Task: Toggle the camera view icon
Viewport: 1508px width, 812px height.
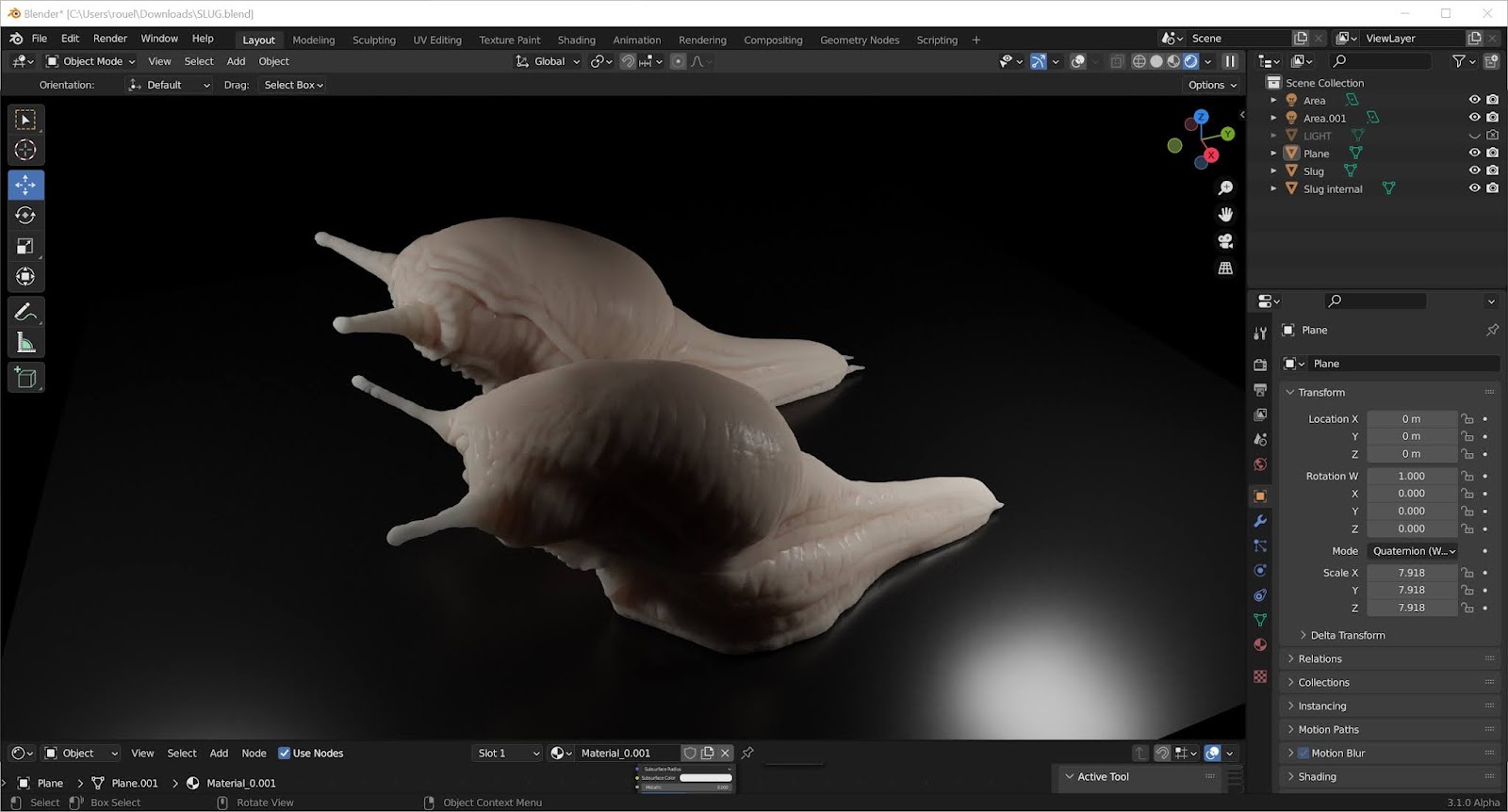Action: tap(1225, 241)
